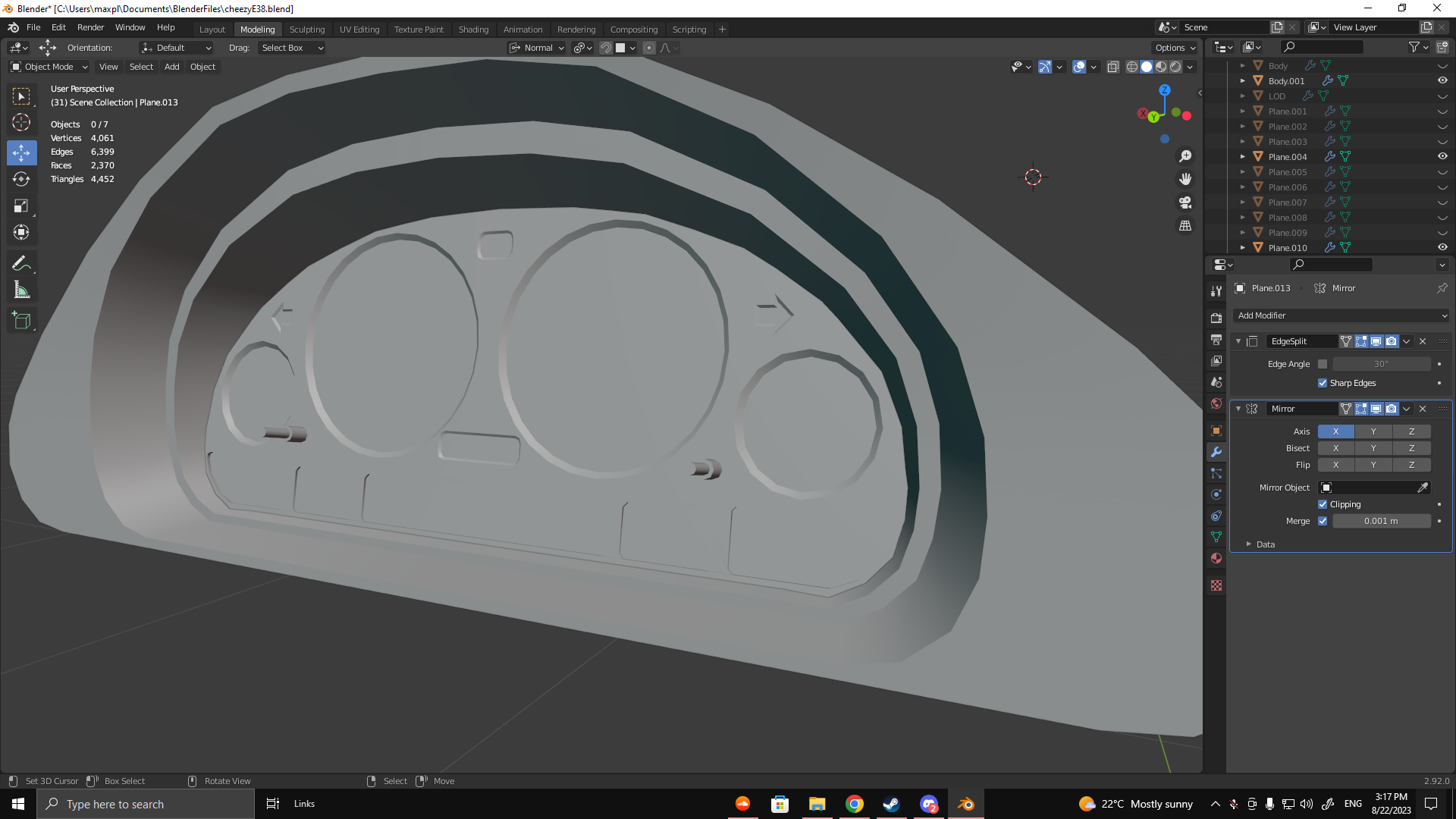Screen dimensions: 1456x819
Task: Activate the Scale tool
Action: pos(21,206)
